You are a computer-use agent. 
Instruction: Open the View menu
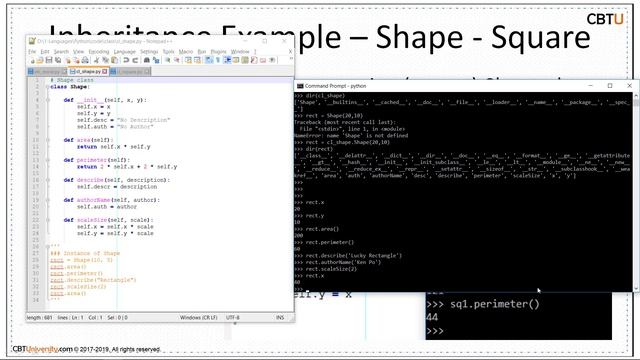(x=78, y=51)
